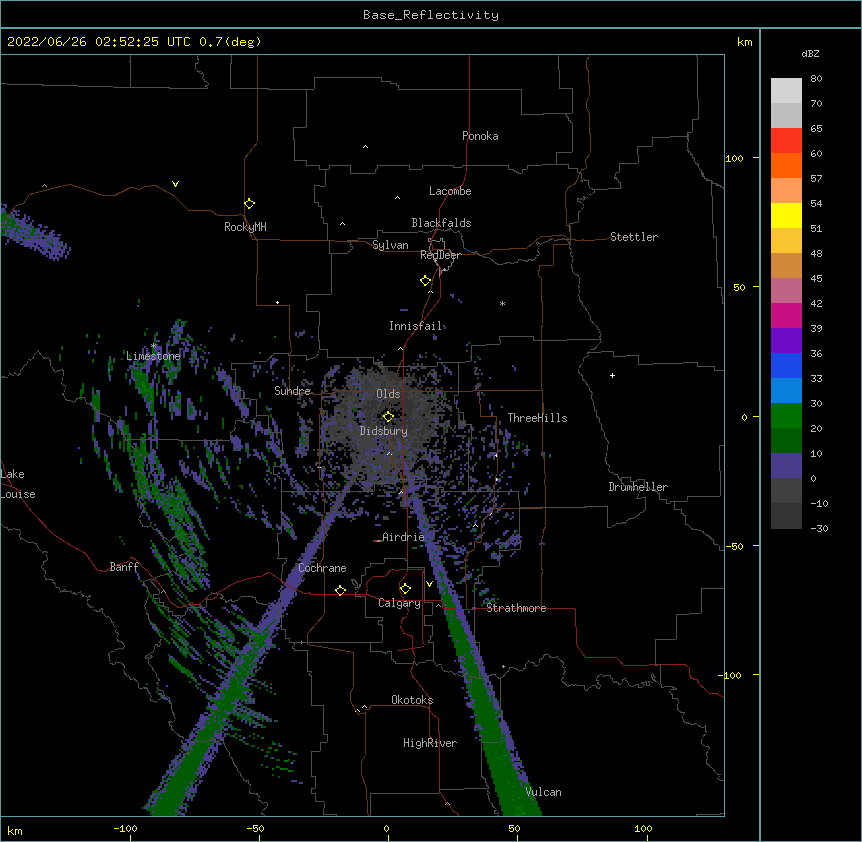Click the Limestone label on the map
This screenshot has height=842, width=862.
pyautogui.click(x=153, y=356)
